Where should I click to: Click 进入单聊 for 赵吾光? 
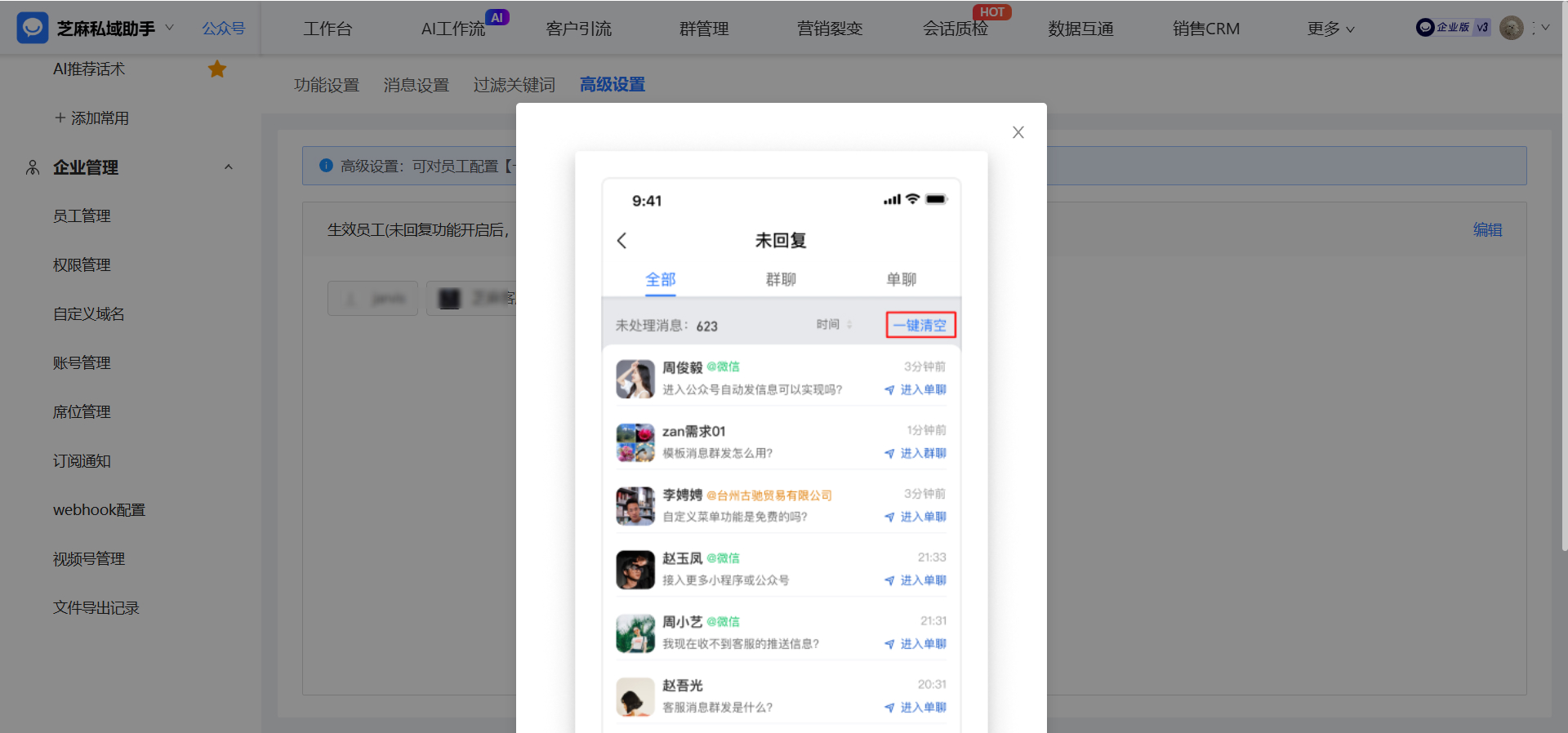915,709
